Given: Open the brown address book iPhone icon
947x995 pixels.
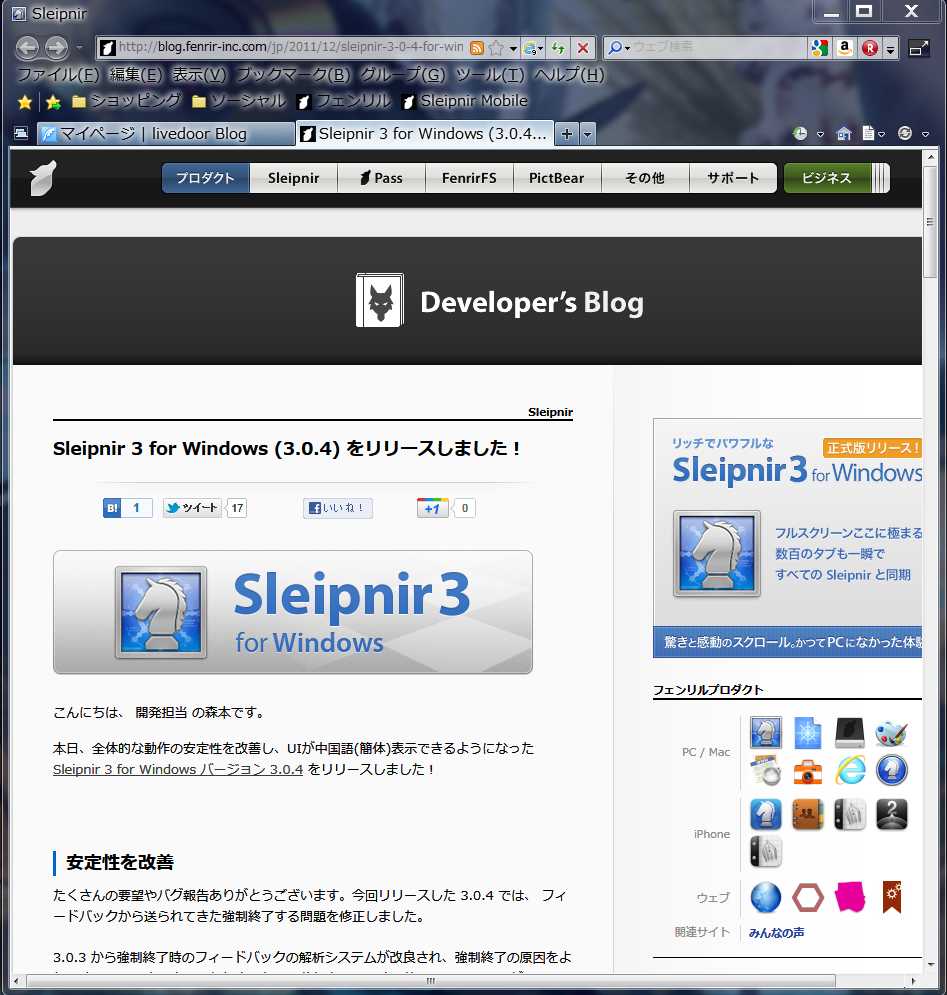Looking at the screenshot, I should point(807,814).
